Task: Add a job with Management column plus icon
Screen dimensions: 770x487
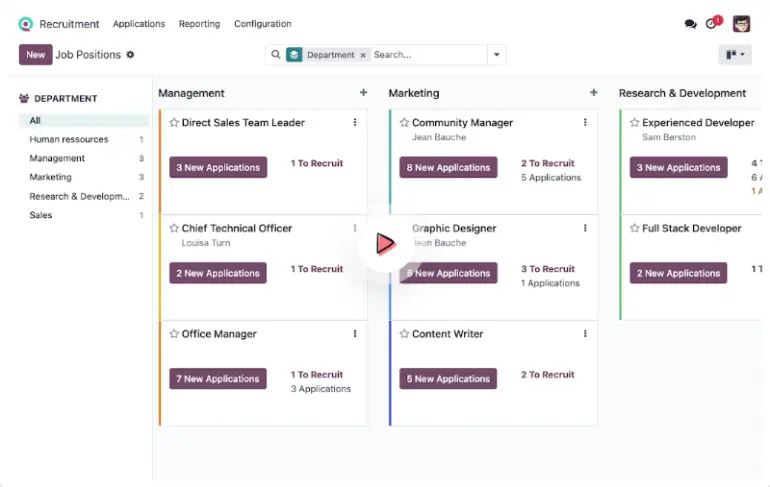Action: [x=363, y=93]
